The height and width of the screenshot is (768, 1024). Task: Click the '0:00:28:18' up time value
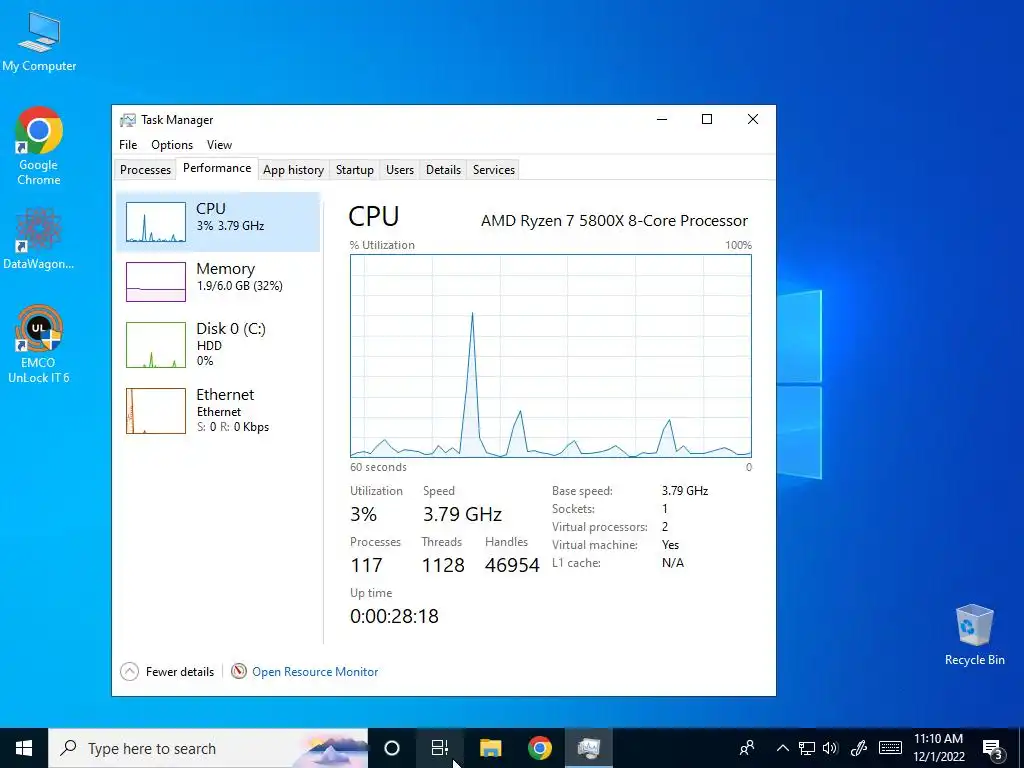pyautogui.click(x=394, y=616)
